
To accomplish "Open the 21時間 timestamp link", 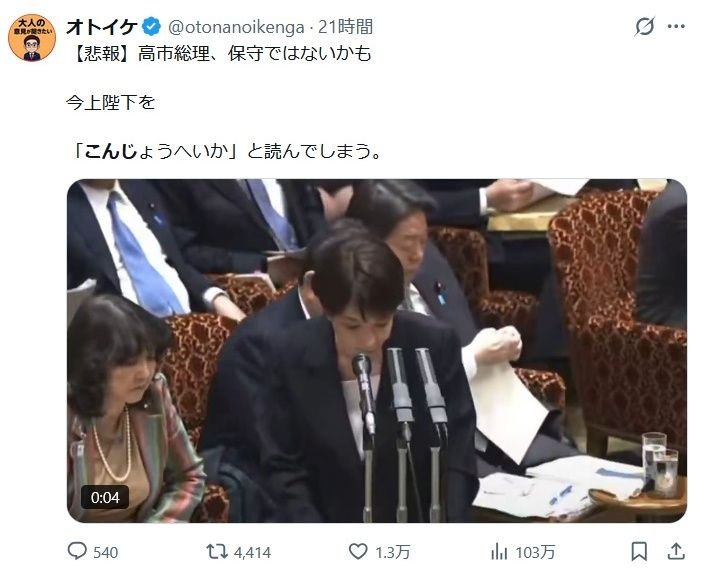I will [345, 27].
